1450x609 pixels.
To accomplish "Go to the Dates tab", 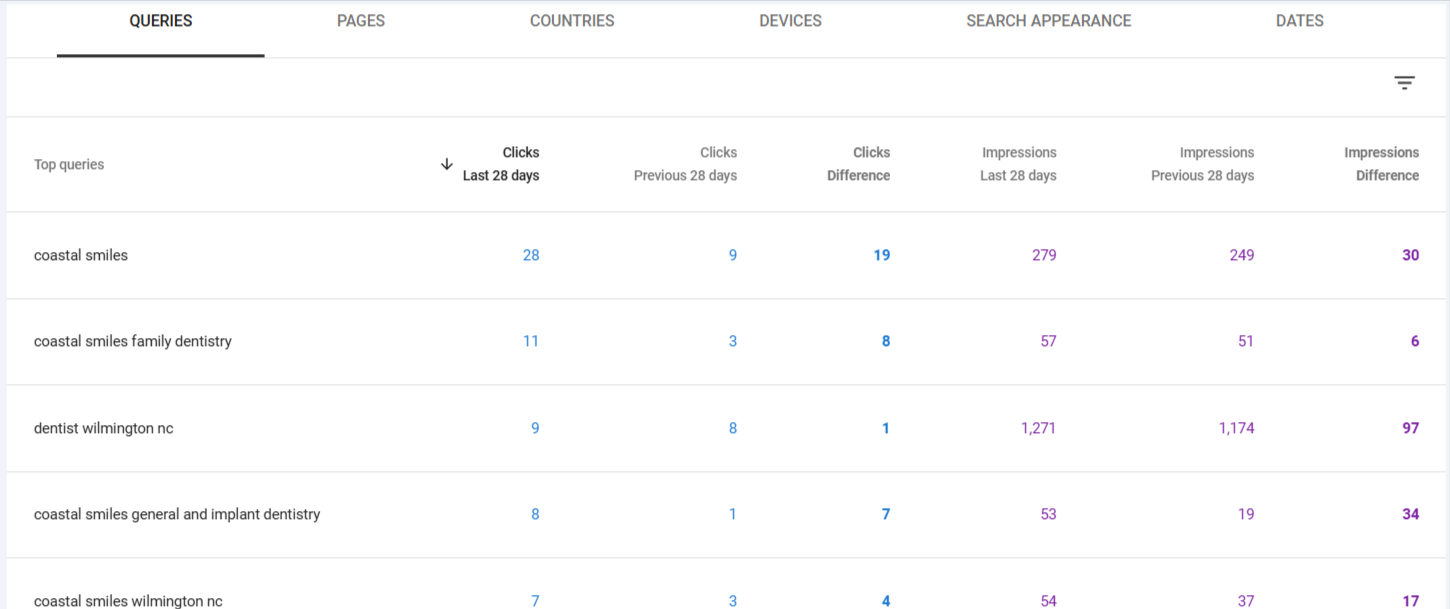I will click(1299, 21).
